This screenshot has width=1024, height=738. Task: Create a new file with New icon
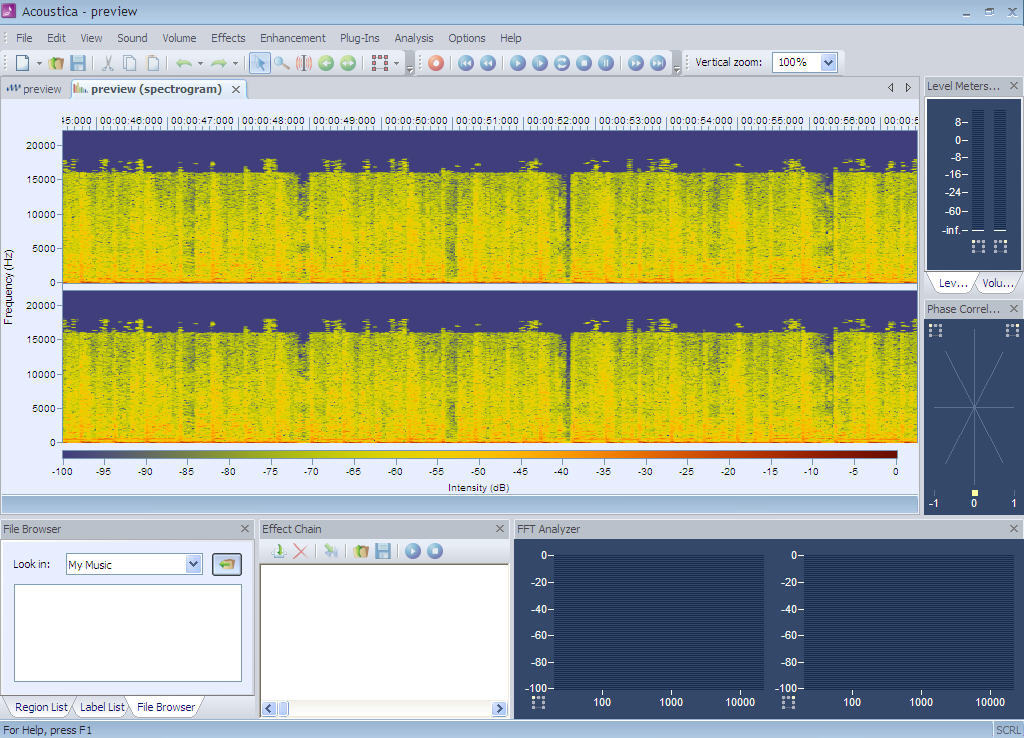(22, 63)
